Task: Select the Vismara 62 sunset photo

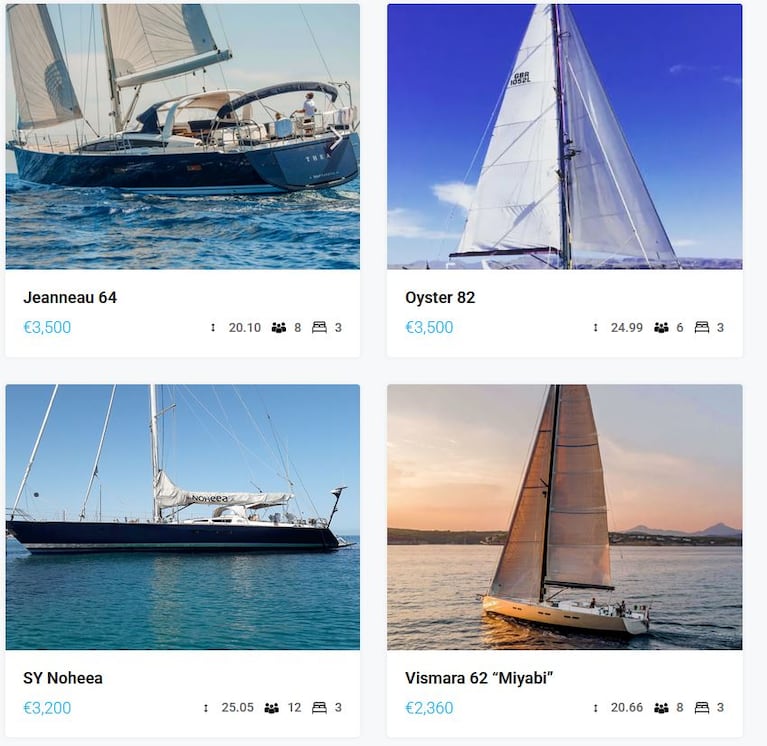Action: (564, 517)
